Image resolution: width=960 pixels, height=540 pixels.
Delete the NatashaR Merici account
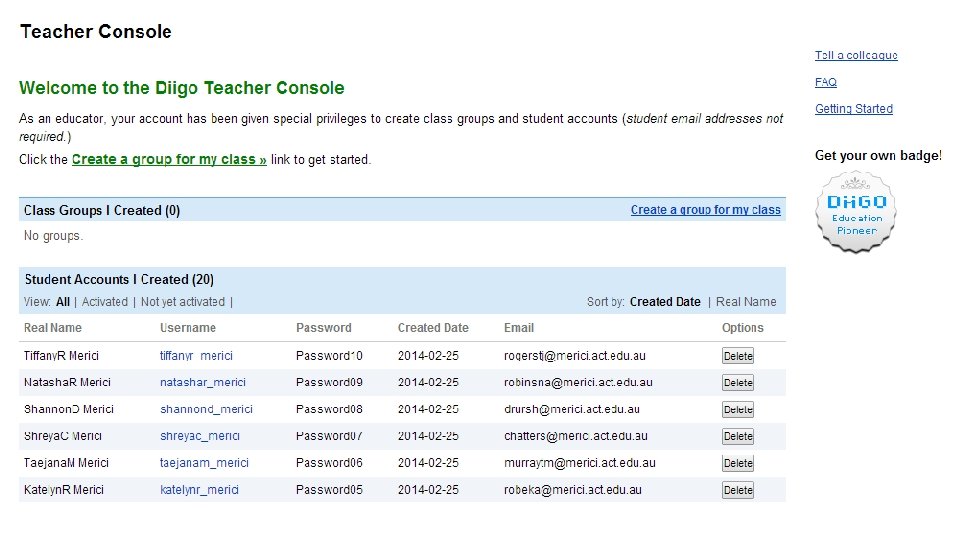point(738,383)
